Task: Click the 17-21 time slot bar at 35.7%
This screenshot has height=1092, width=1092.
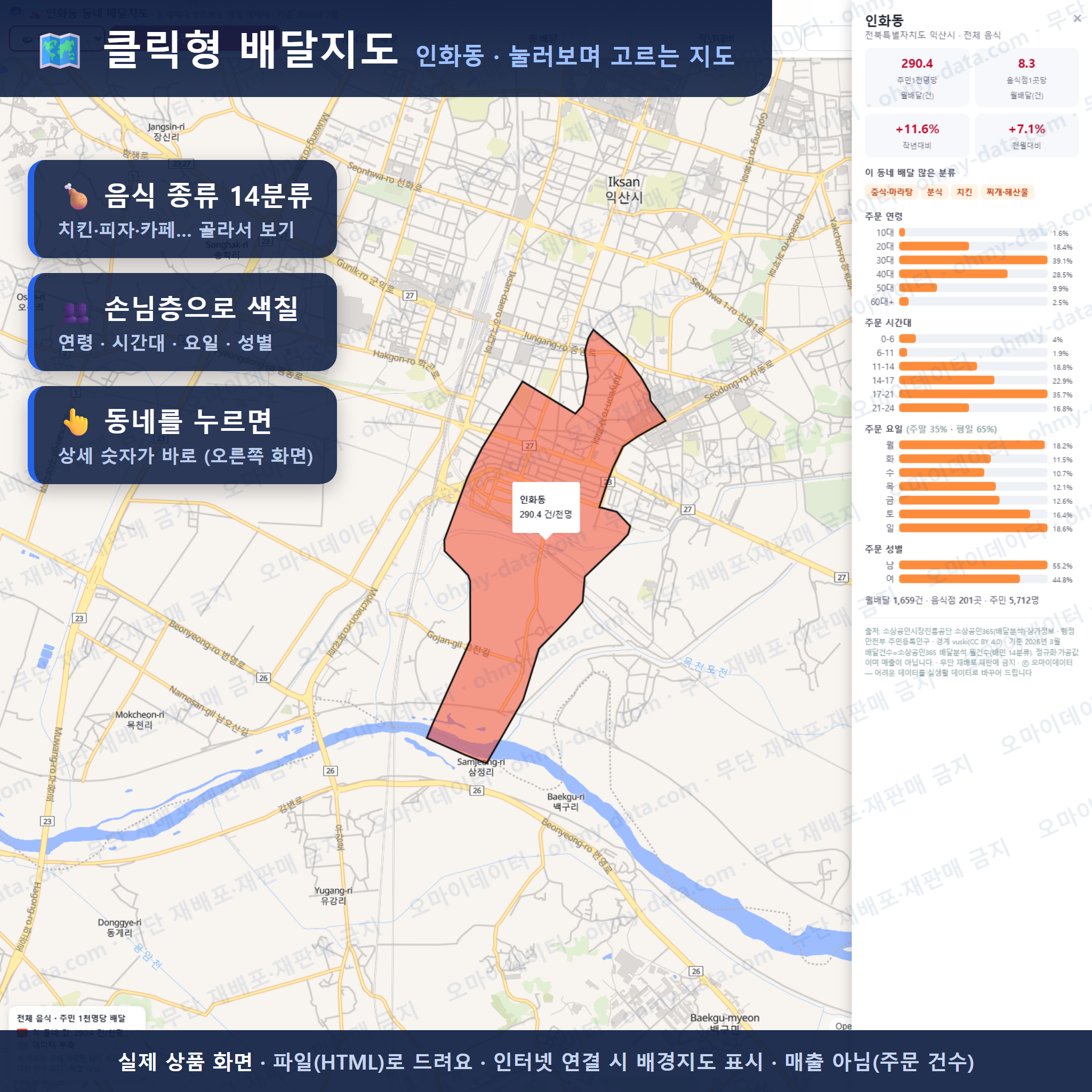Action: pos(973,394)
